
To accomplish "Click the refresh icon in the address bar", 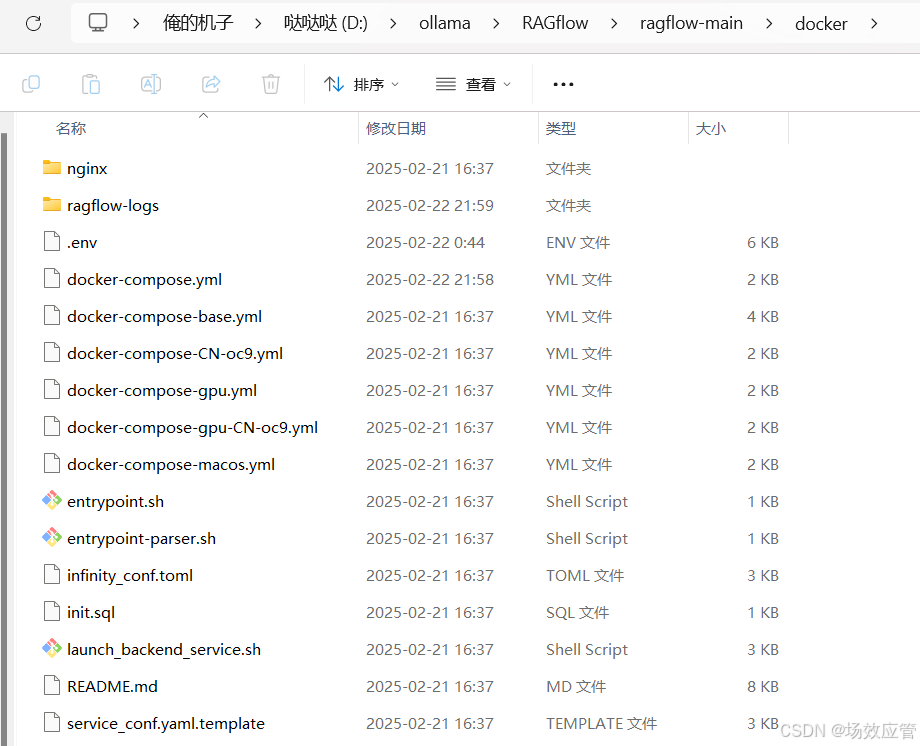I will pyautogui.click(x=33, y=23).
